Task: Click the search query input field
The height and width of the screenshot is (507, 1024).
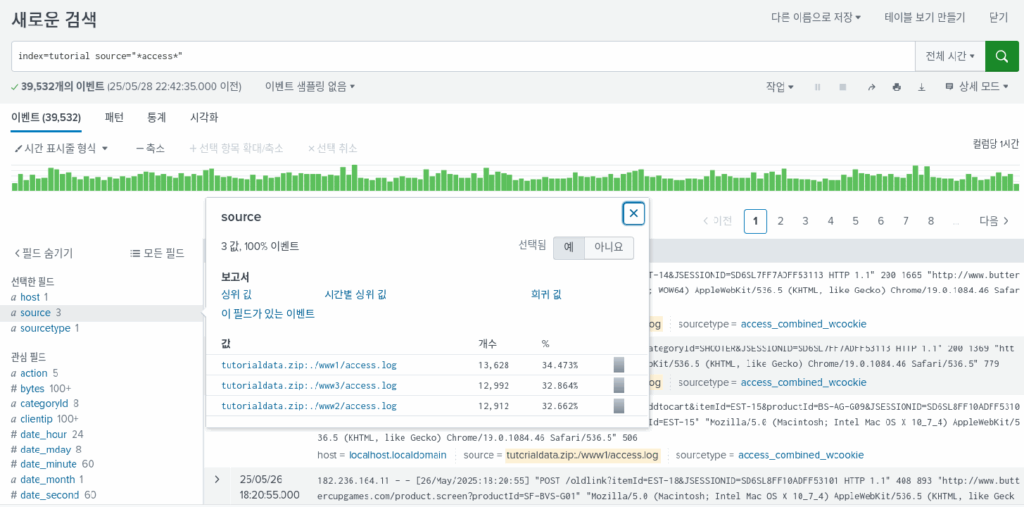Action: pos(463,57)
